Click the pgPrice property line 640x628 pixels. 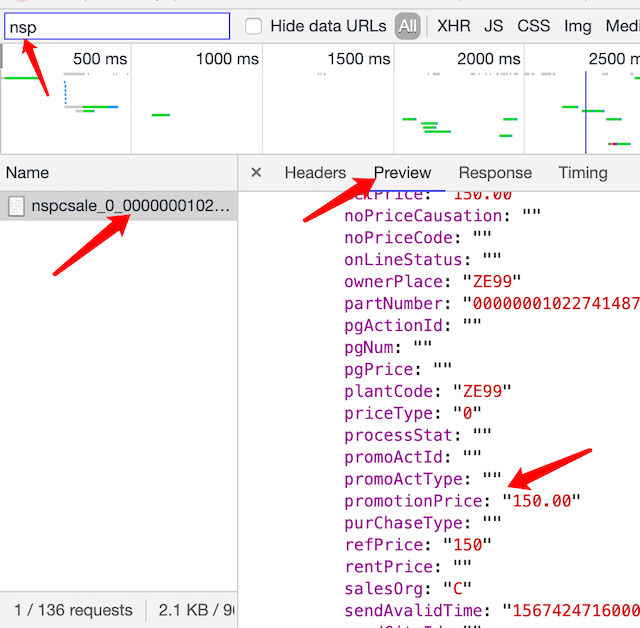398,369
